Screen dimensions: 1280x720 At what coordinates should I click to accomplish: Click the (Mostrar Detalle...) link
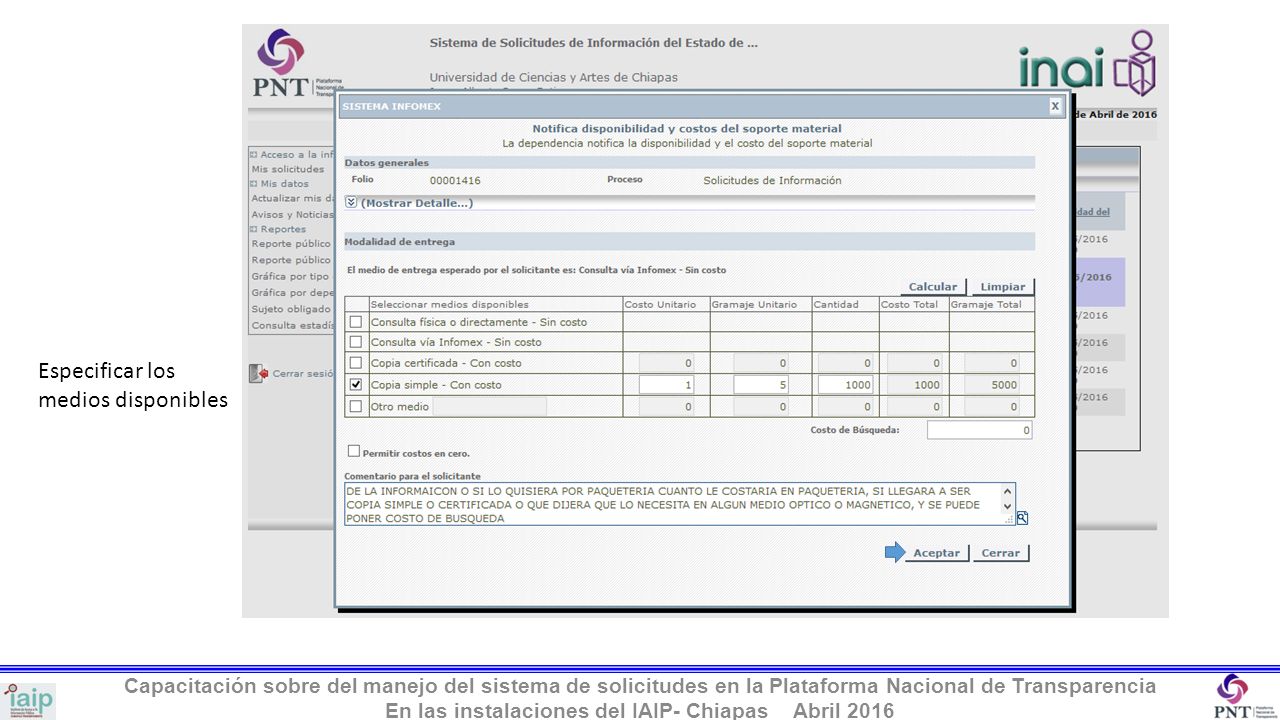(417, 203)
